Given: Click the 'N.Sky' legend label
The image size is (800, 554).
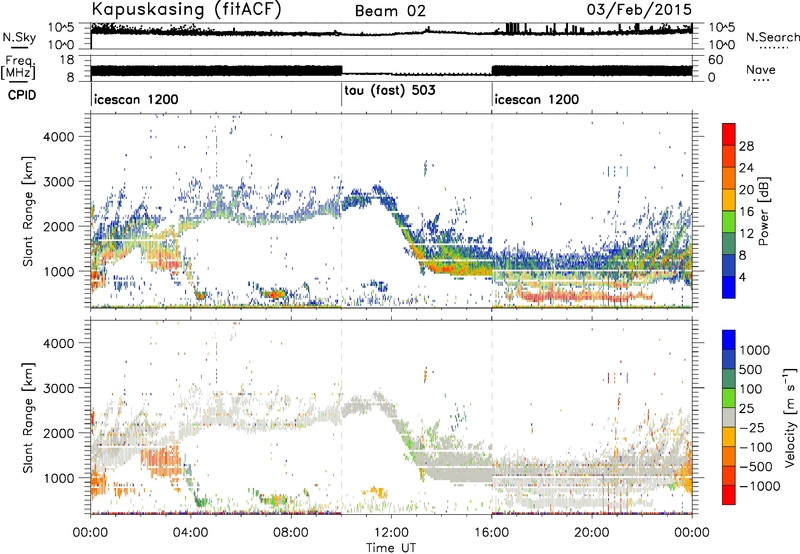Looking at the screenshot, I should coord(19,37).
